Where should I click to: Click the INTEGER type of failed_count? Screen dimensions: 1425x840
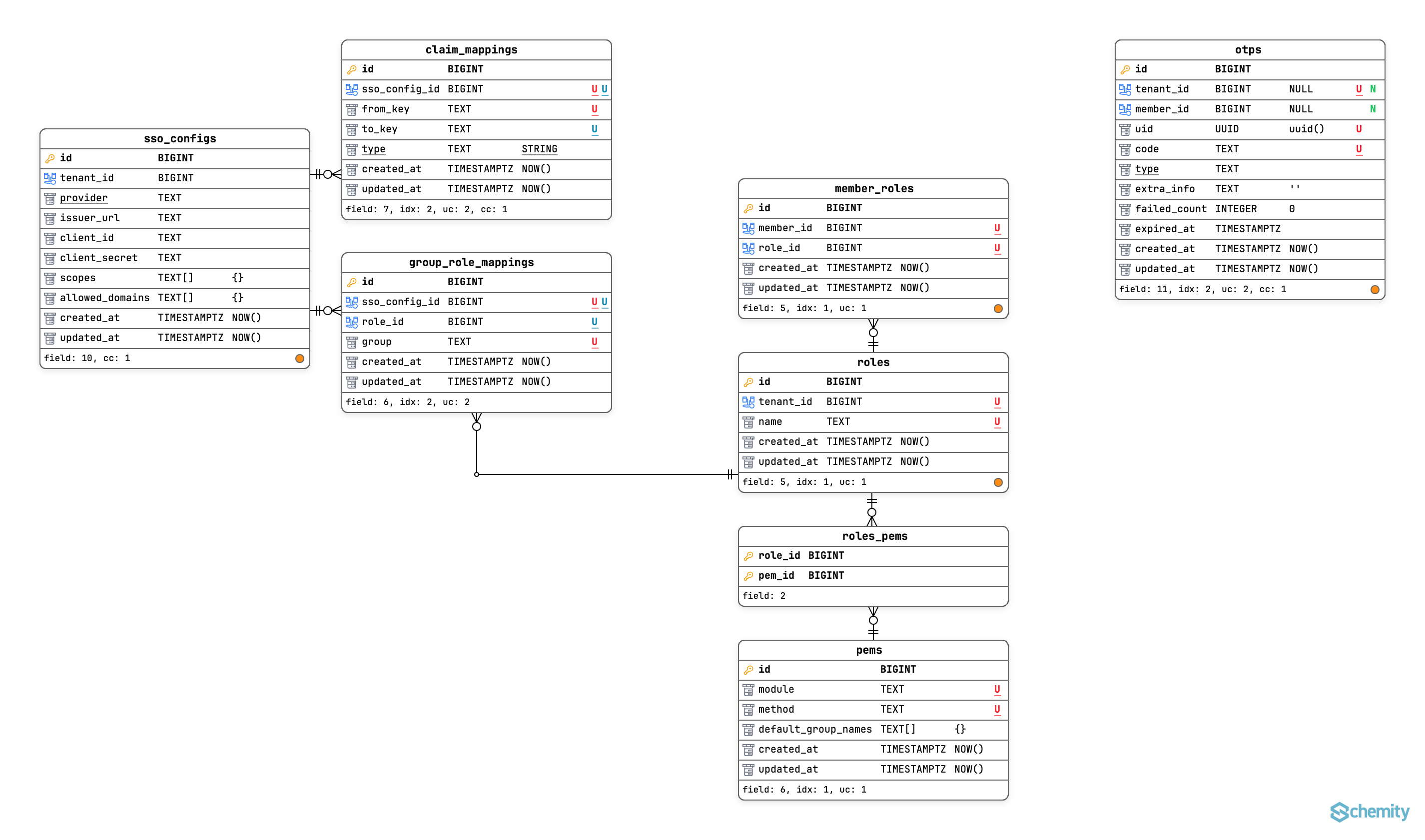pos(1235,209)
